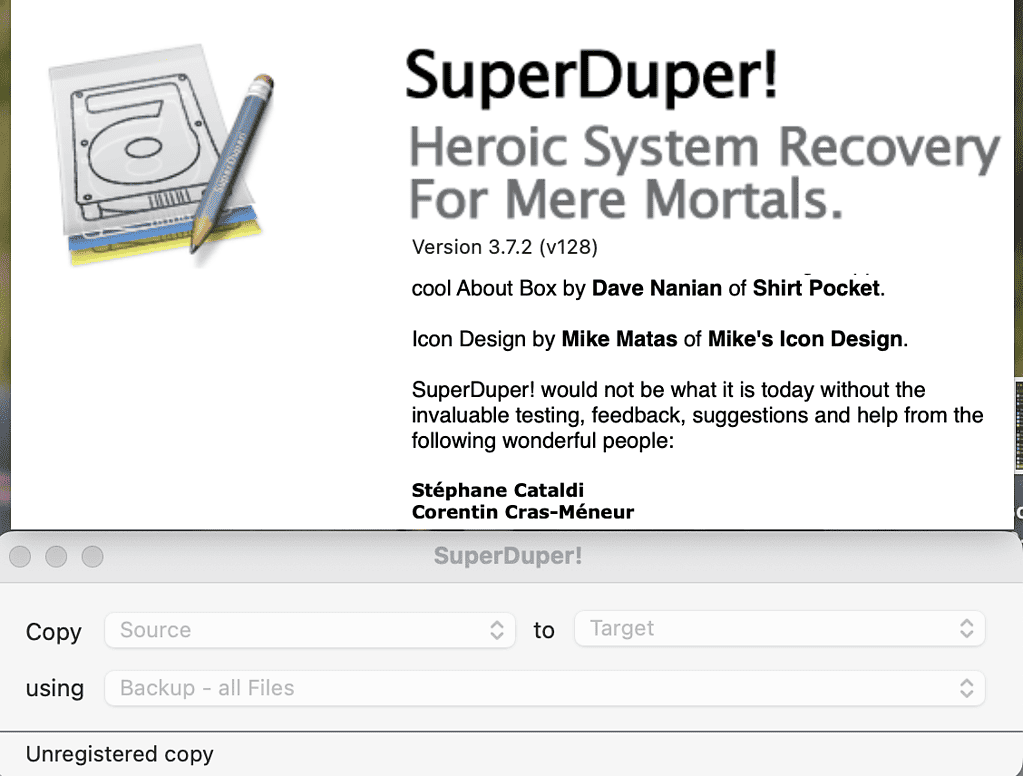The height and width of the screenshot is (776, 1023).
Task: Click the name Corentin Cras-Méneur
Action: pyautogui.click(x=523, y=512)
